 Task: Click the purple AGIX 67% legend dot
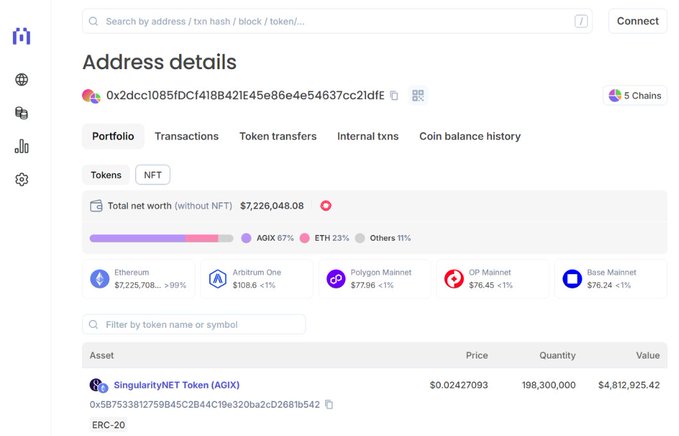[x=246, y=238]
